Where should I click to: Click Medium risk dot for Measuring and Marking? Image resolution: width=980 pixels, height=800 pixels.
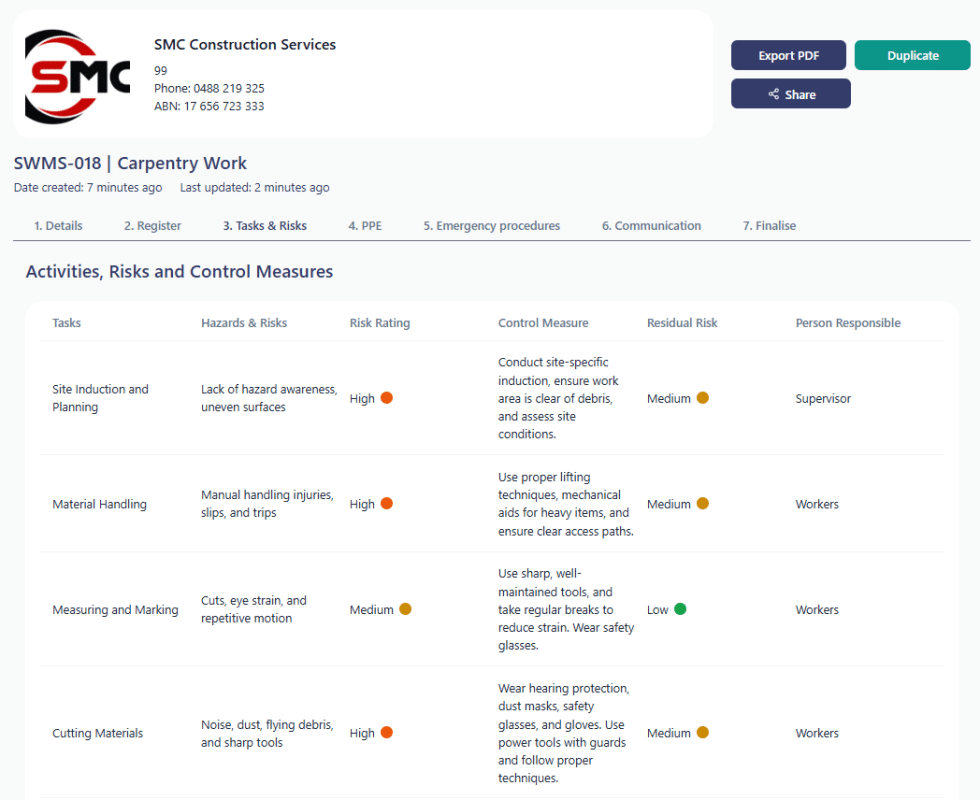tap(406, 609)
